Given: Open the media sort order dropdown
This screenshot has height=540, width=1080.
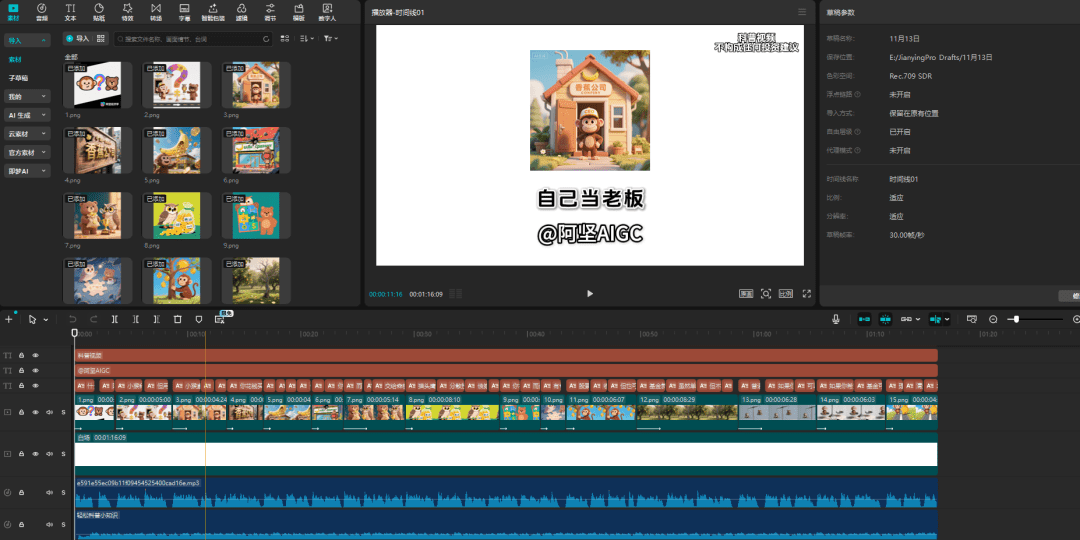Looking at the screenshot, I should pyautogui.click(x=307, y=39).
